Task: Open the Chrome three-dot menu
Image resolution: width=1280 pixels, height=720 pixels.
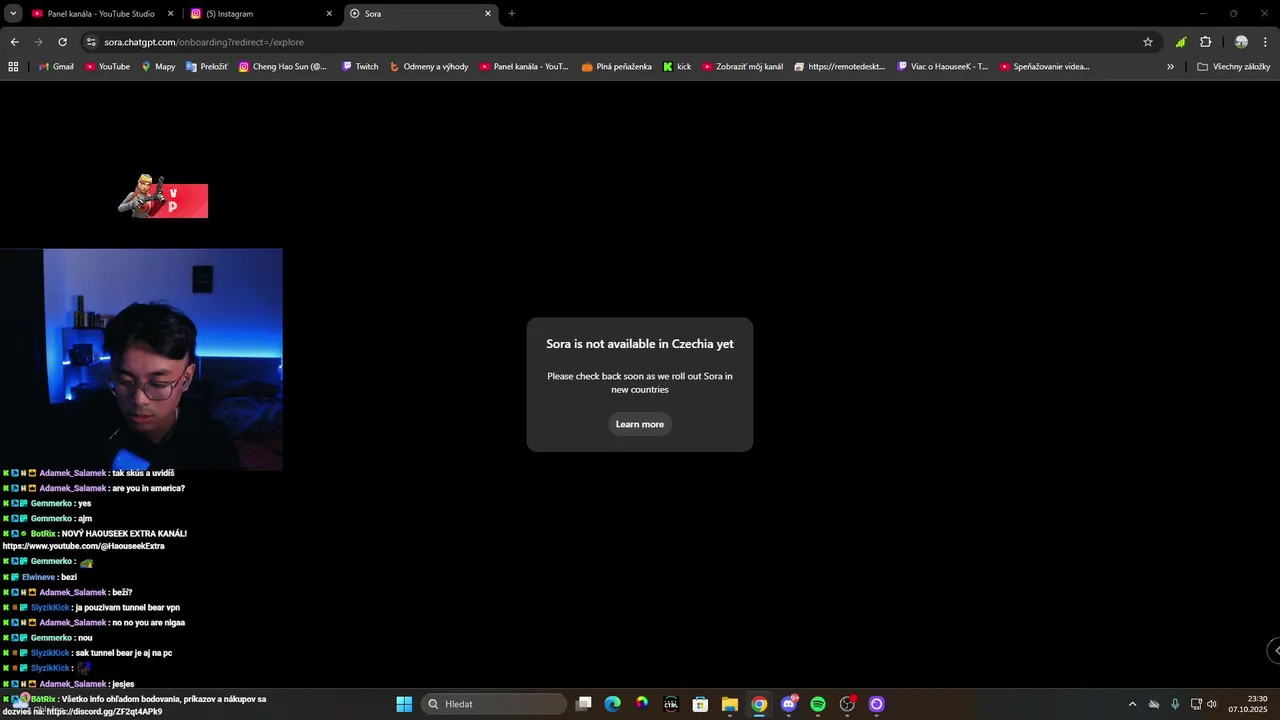Action: (1266, 42)
